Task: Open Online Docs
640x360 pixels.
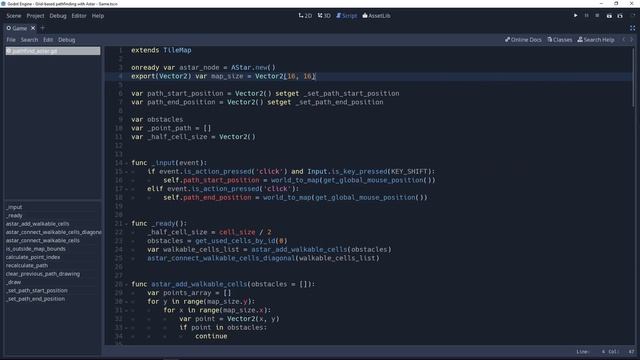Action: point(523,40)
